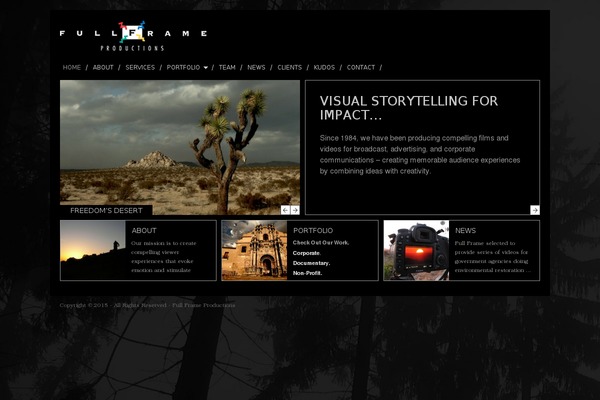Image resolution: width=600 pixels, height=400 pixels.
Task: Expand the Portfolio menu dropdown arrow
Action: pos(205,68)
